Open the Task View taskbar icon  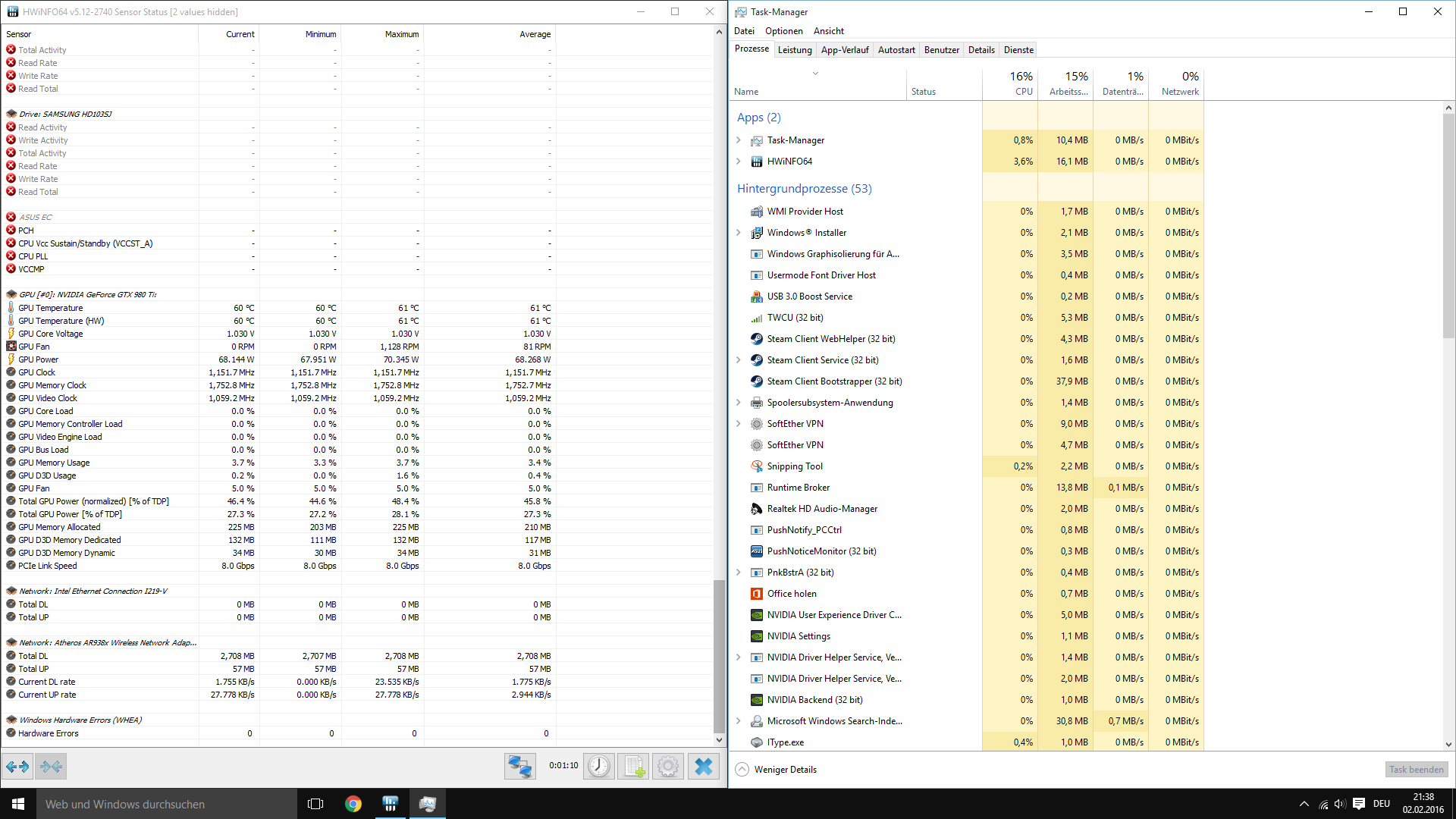point(315,804)
